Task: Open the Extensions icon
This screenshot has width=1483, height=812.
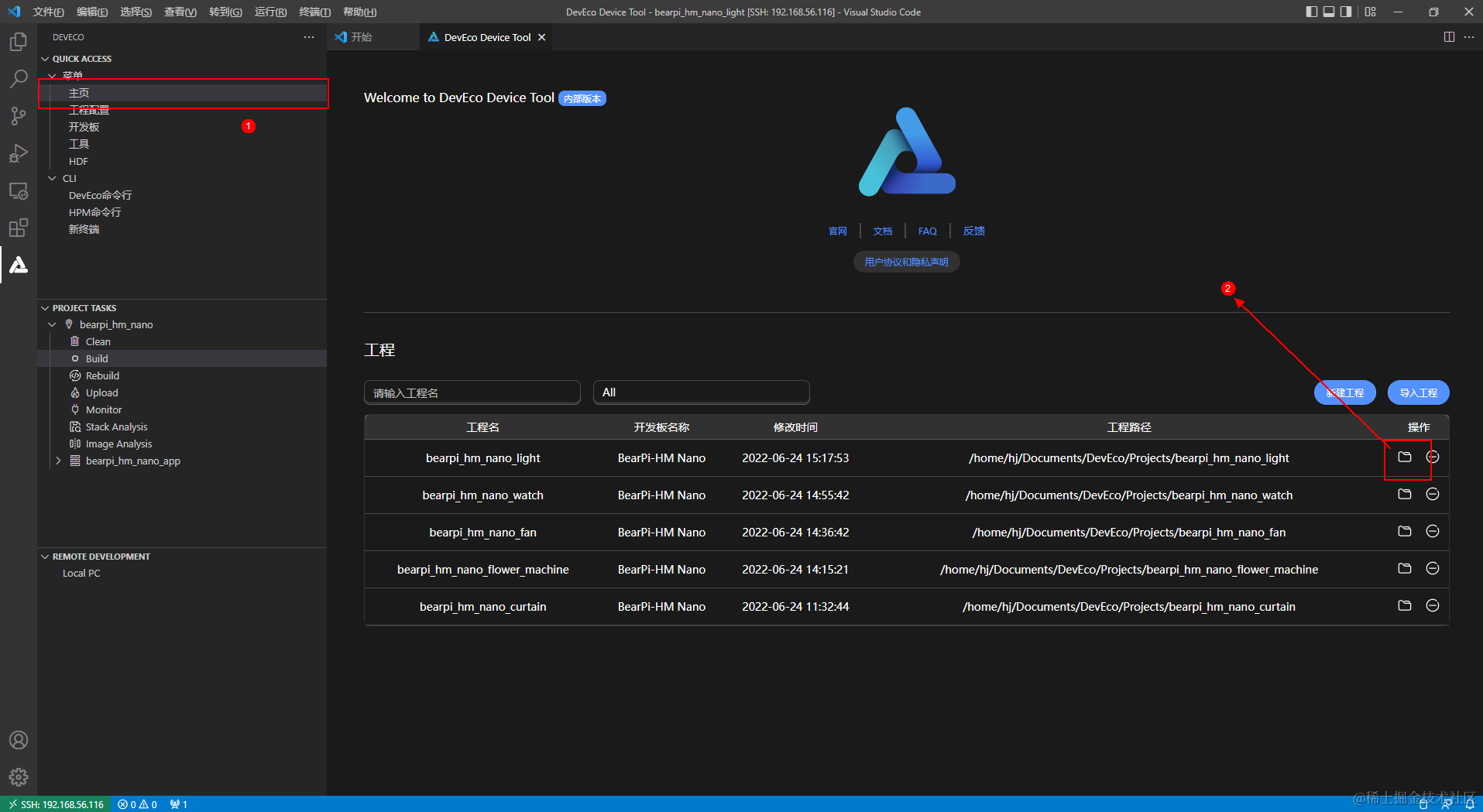Action: pyautogui.click(x=19, y=228)
